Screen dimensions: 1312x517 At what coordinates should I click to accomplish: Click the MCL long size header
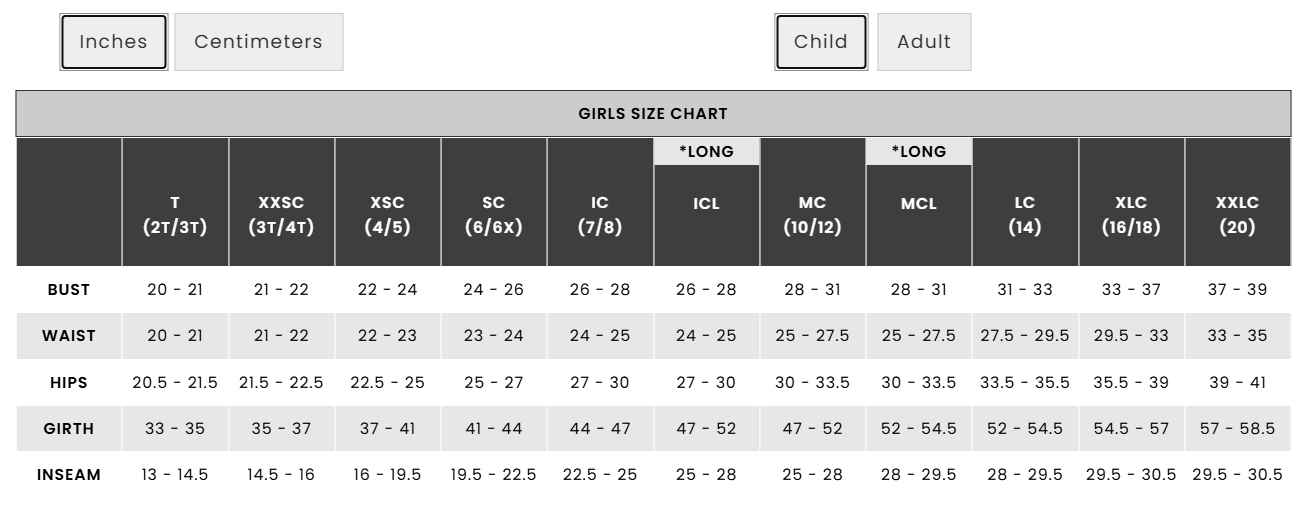(919, 203)
